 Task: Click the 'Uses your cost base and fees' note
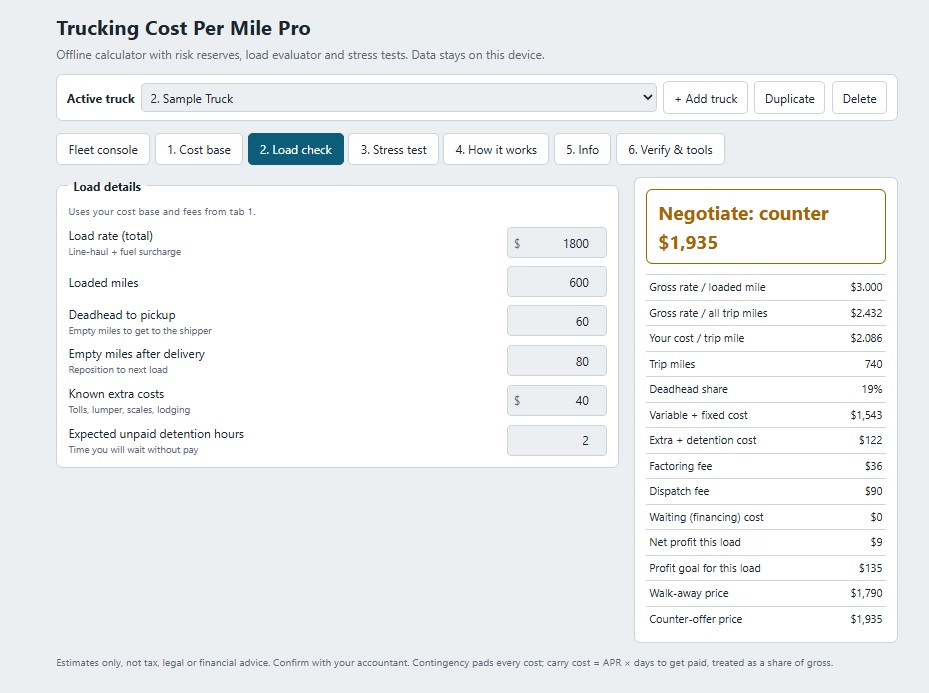(162, 211)
